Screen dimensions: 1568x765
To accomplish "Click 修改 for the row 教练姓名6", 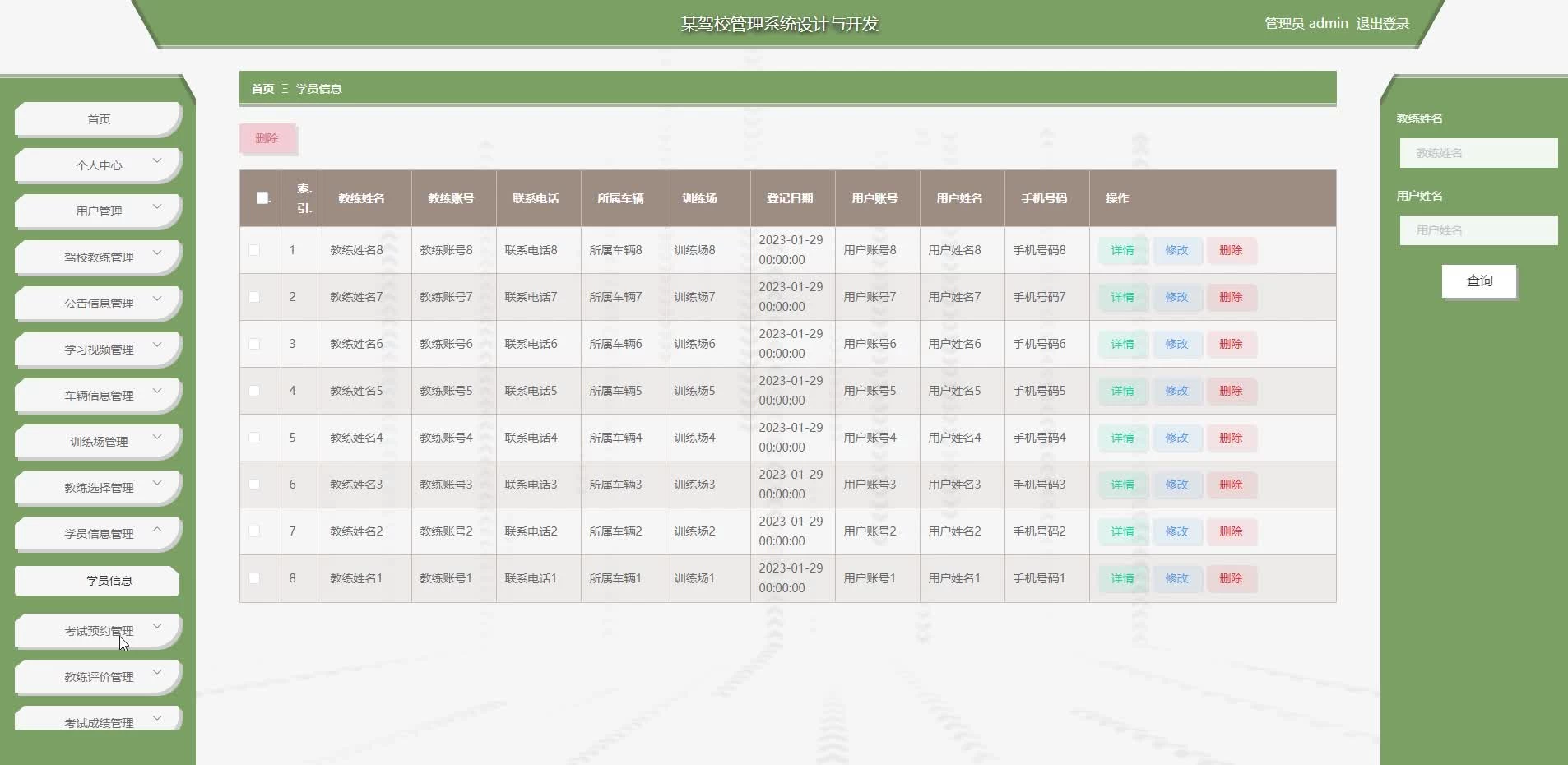I will tap(1176, 344).
